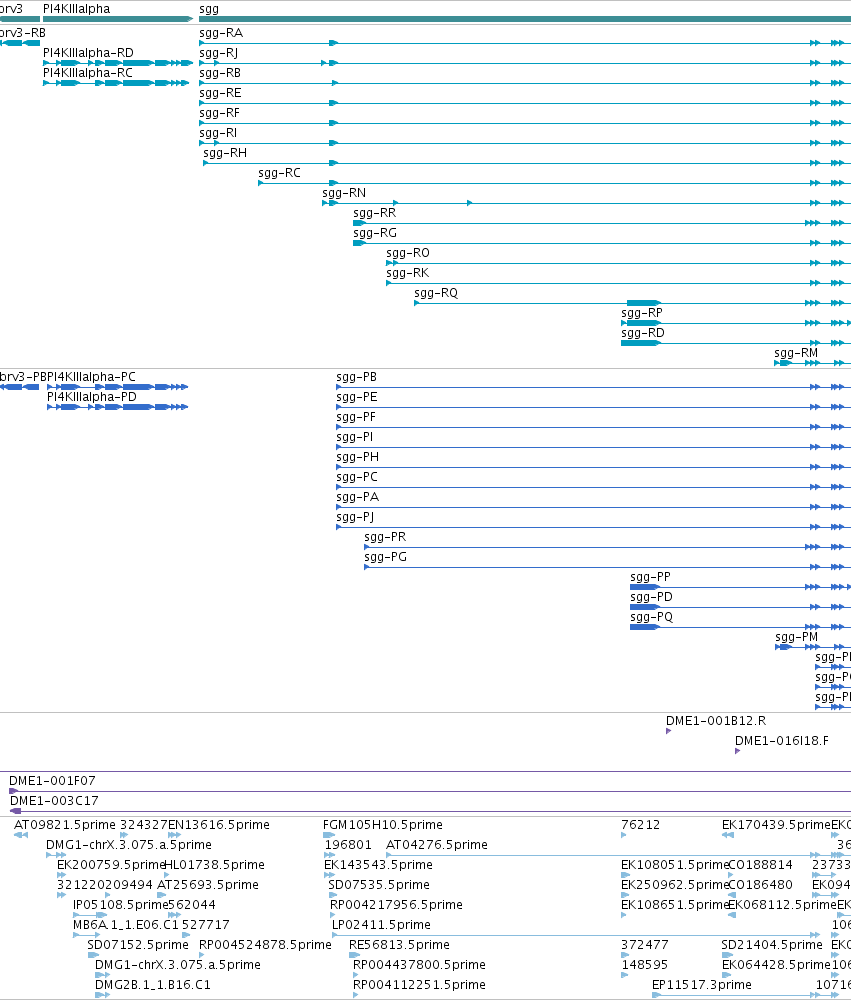
Task: Select the sgg-RF transcript label
Action: (219, 113)
